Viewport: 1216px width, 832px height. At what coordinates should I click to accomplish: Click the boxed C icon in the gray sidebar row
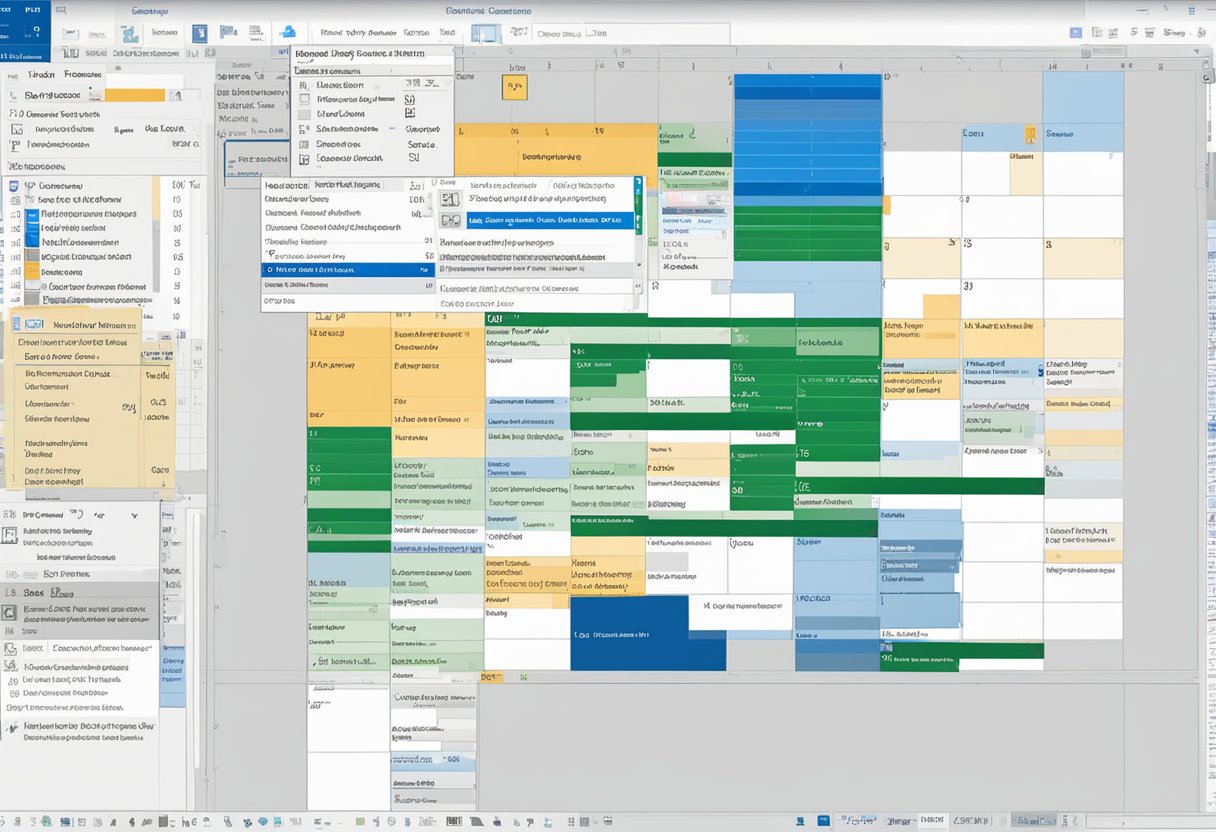click(9, 613)
